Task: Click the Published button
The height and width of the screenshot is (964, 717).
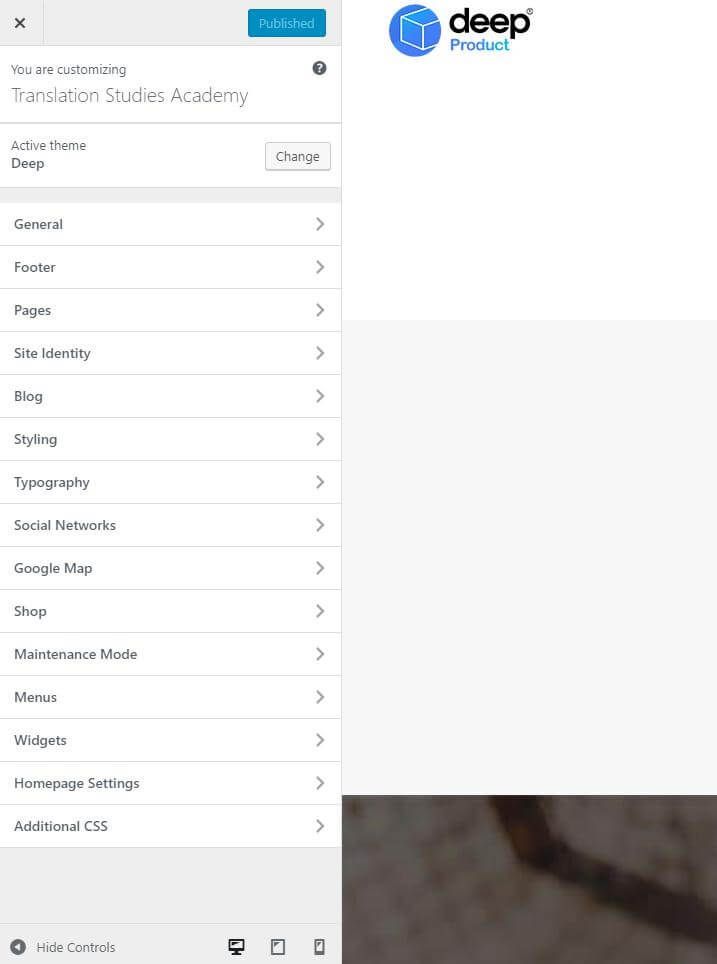Action: [x=287, y=23]
